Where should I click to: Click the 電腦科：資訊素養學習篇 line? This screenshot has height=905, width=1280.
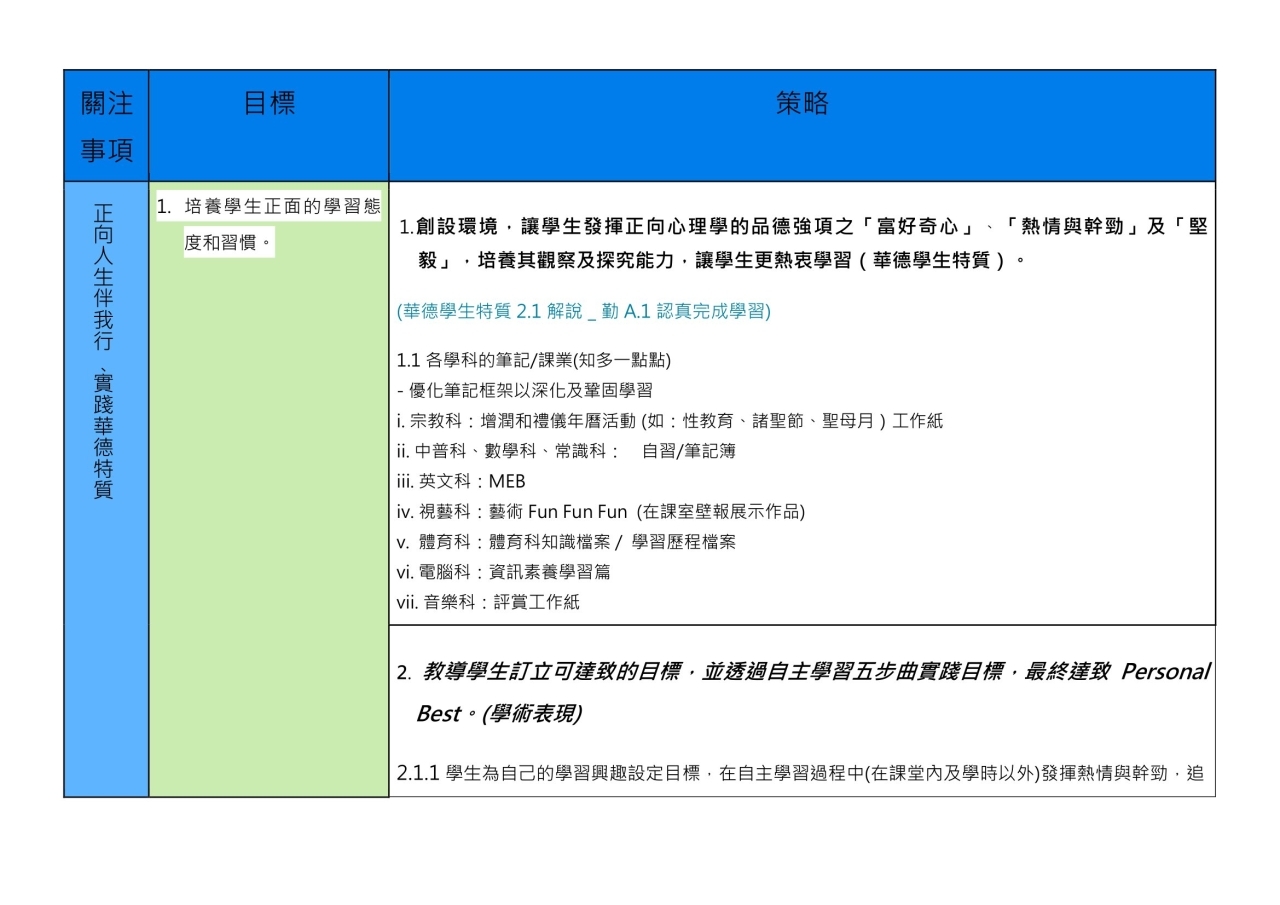point(503,572)
